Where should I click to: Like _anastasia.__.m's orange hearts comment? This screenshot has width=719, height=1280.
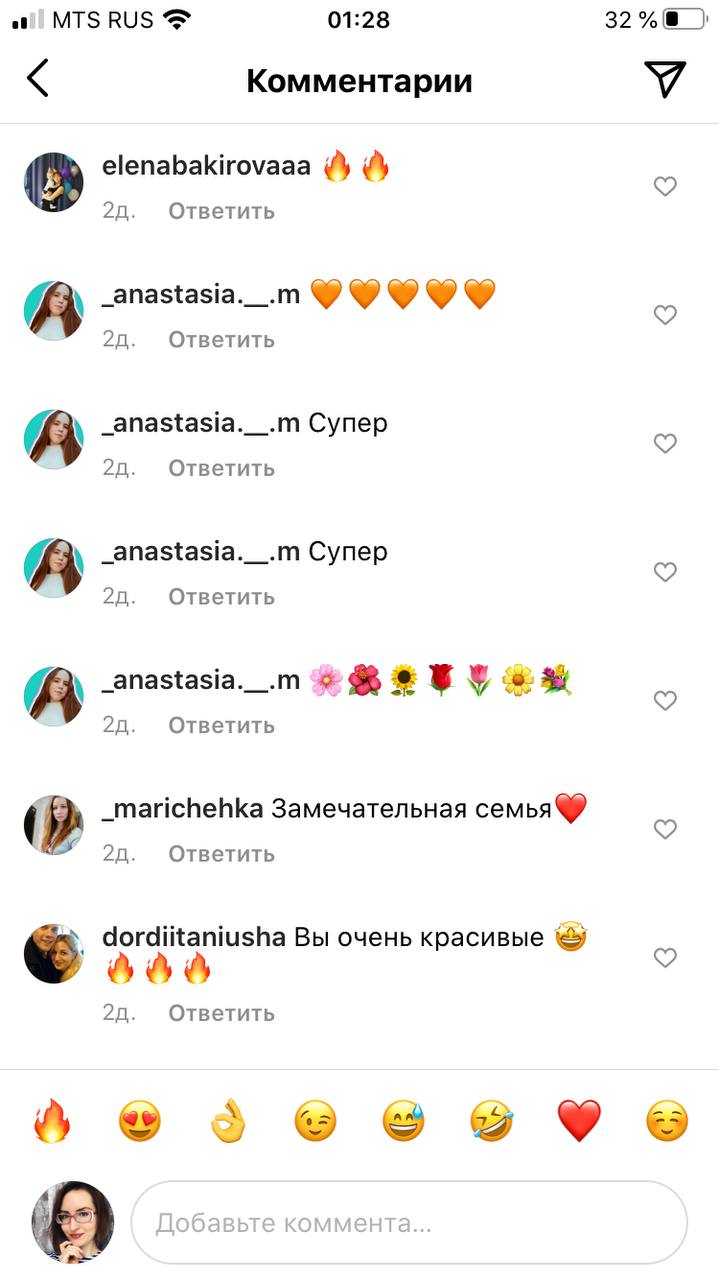point(665,315)
